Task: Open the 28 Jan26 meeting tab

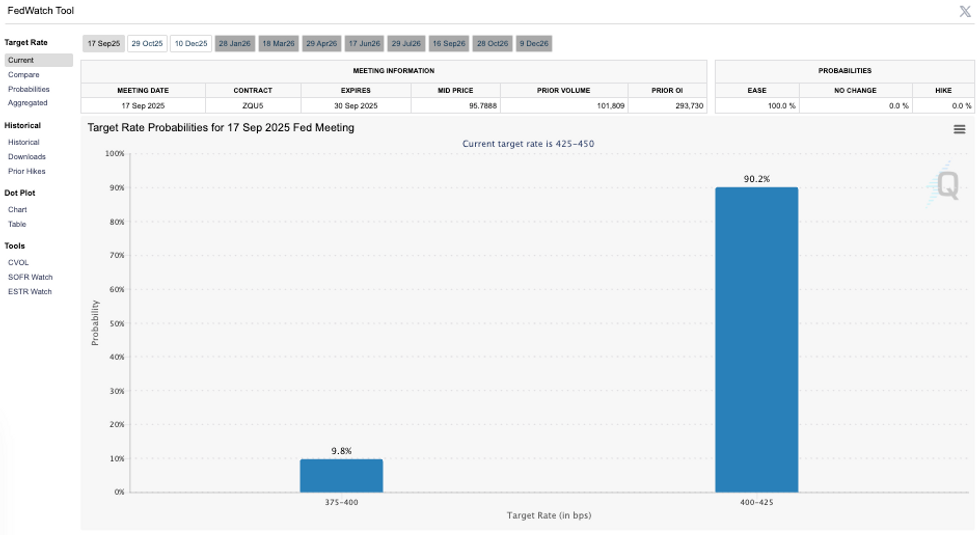Action: (x=234, y=44)
